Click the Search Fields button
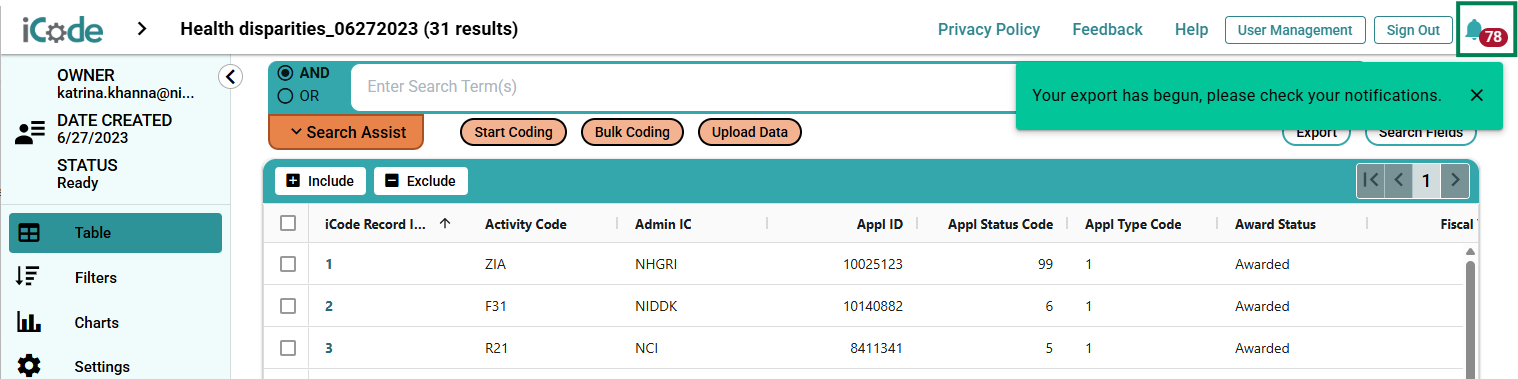1518x379 pixels. (1420, 133)
